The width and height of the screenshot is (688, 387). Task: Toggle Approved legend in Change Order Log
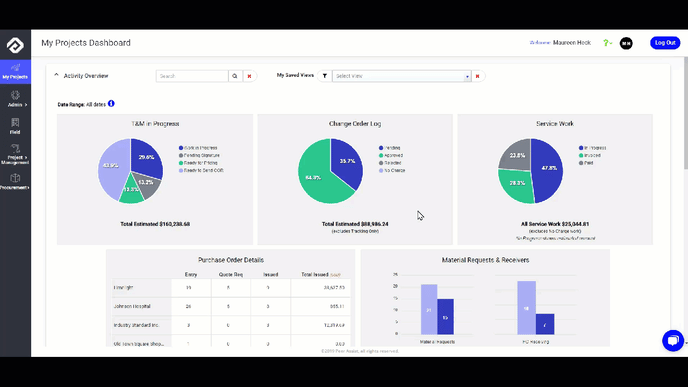391,155
